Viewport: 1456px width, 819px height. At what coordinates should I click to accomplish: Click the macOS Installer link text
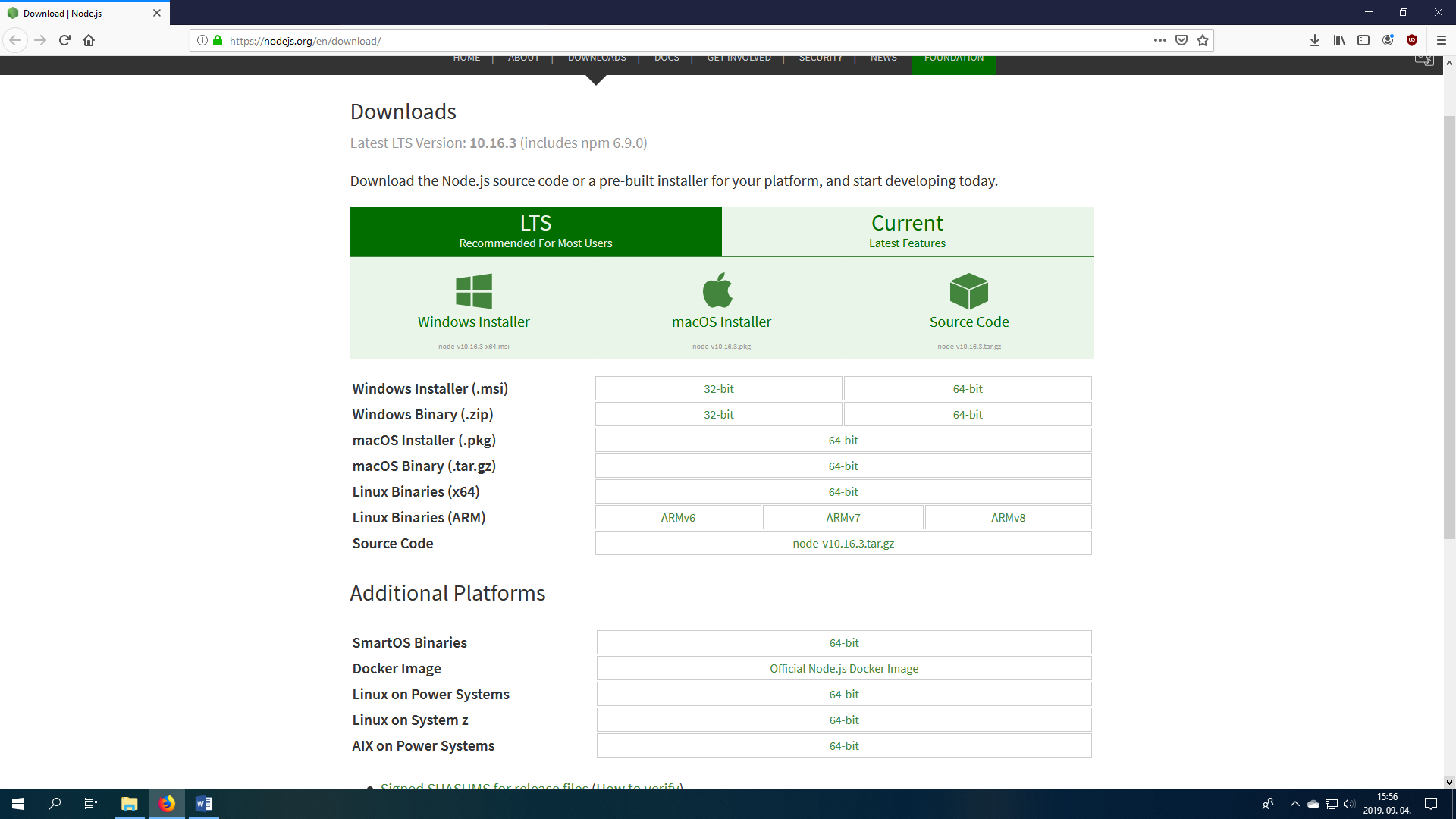point(721,322)
